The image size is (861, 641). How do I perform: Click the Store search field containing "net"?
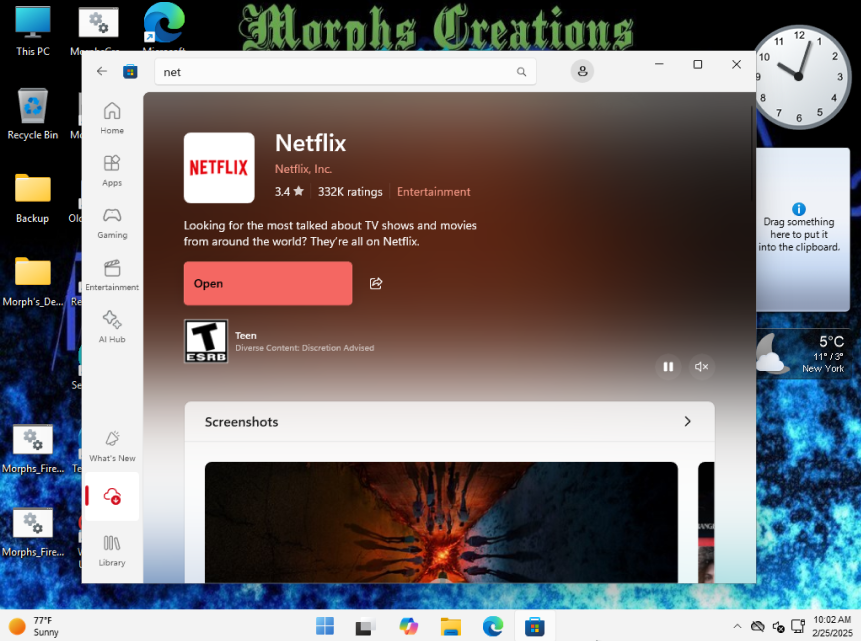point(345,72)
